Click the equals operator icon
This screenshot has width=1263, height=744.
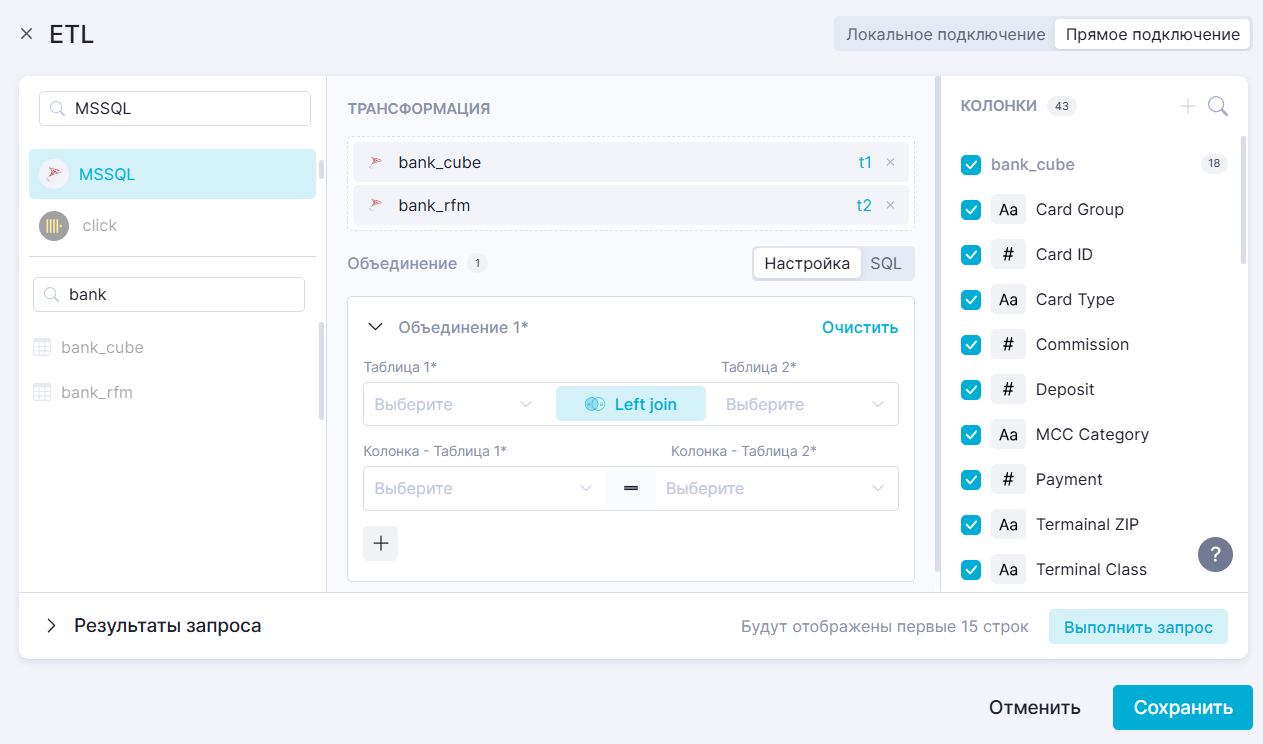click(x=631, y=489)
